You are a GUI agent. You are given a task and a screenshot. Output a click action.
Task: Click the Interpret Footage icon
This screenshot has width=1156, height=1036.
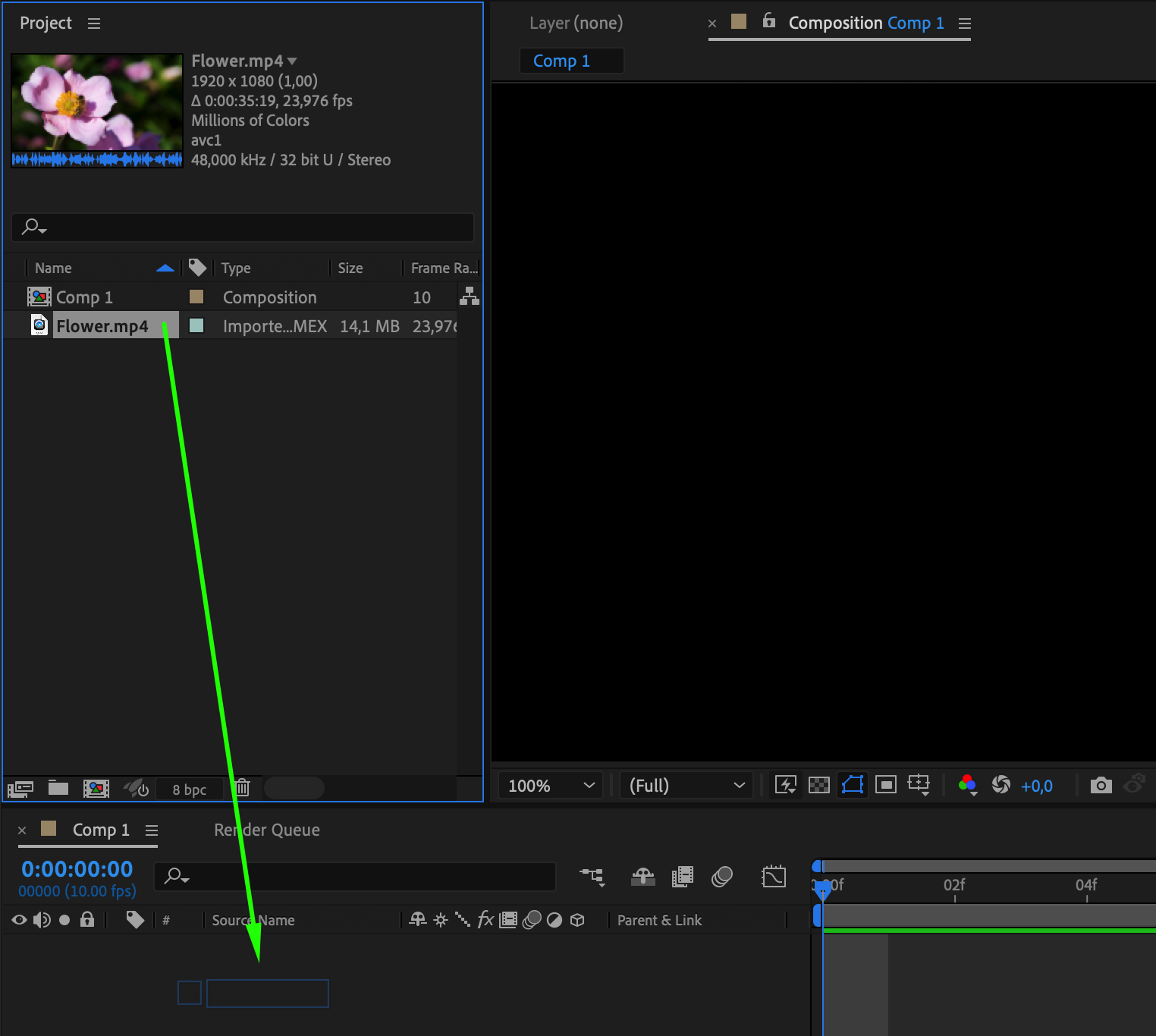[x=20, y=789]
